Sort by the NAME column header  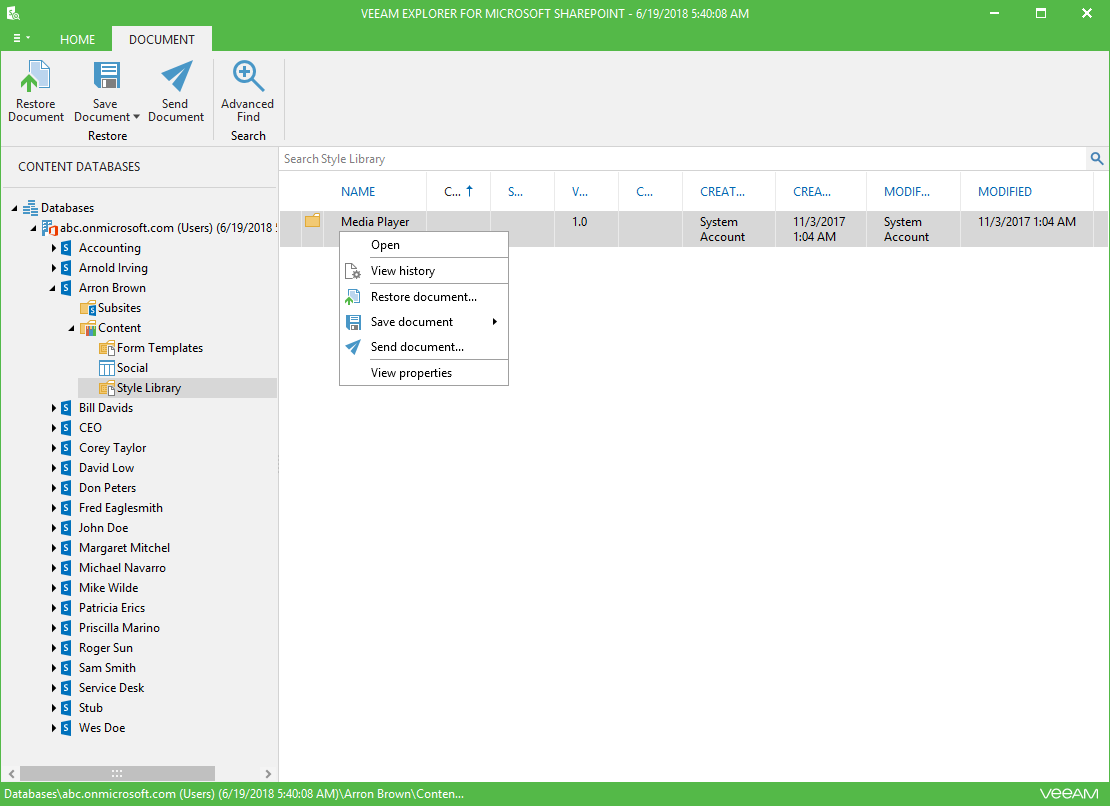click(x=357, y=192)
